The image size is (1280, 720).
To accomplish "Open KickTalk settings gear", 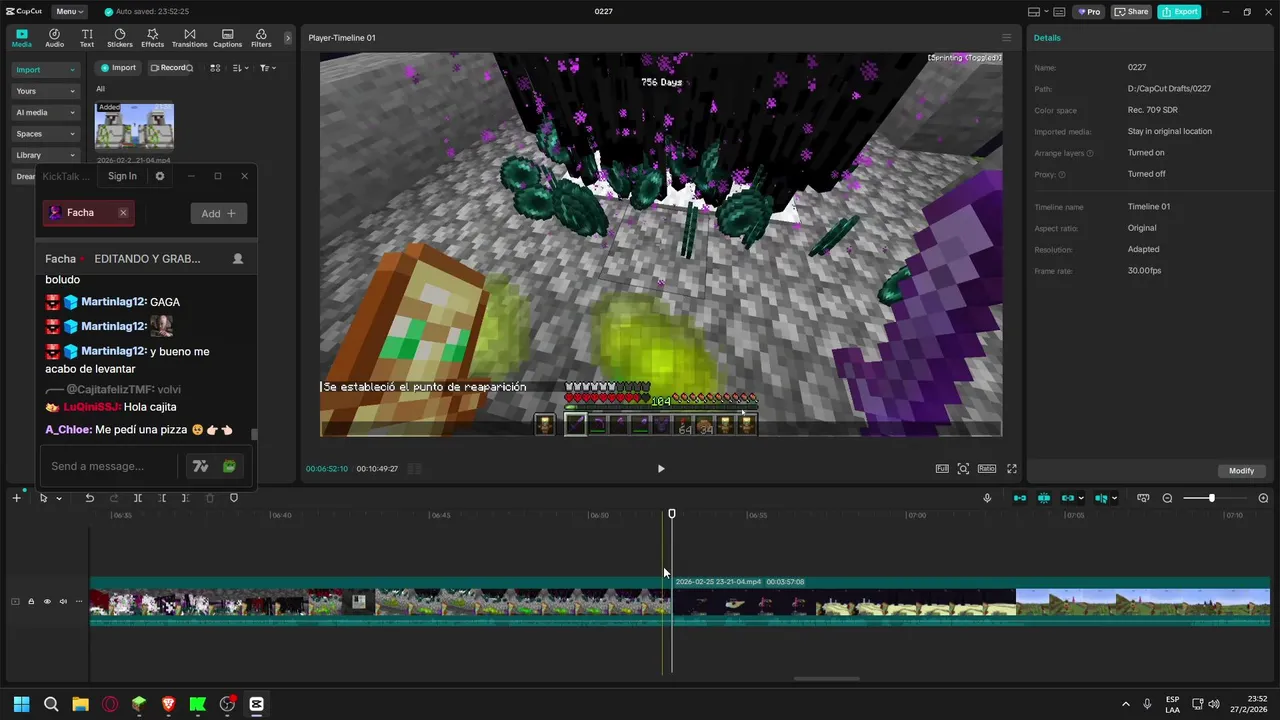I will click(160, 176).
